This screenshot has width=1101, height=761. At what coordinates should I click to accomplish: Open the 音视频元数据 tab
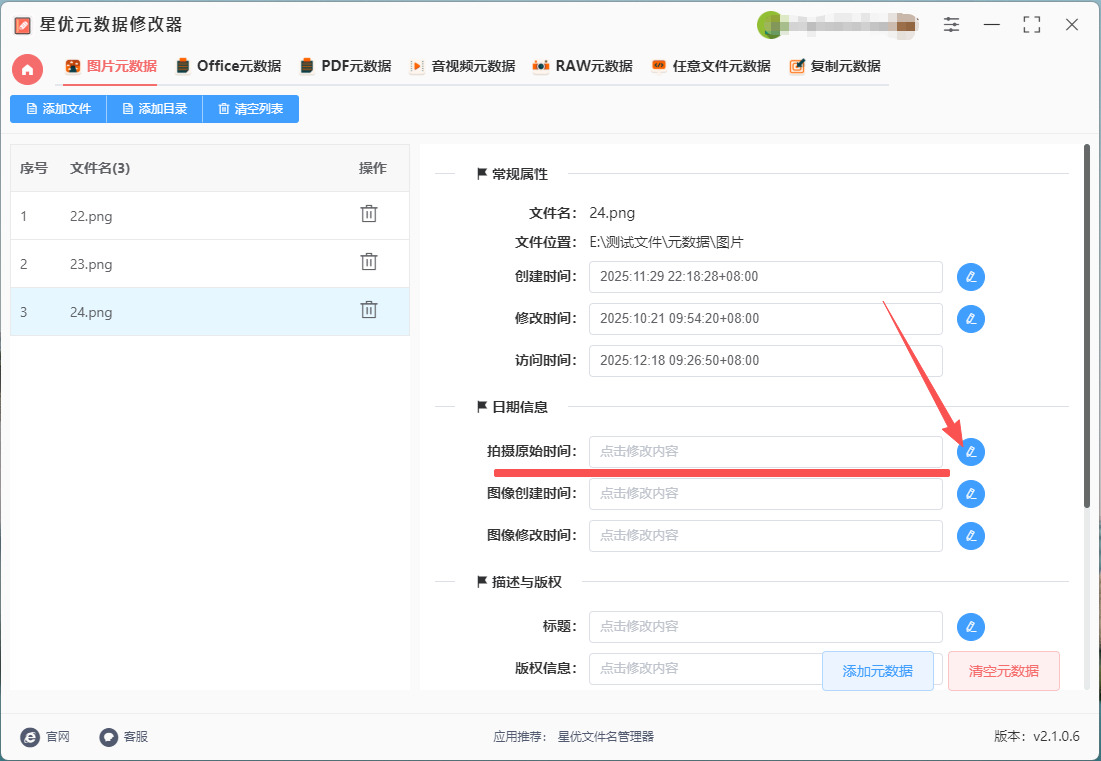point(462,66)
